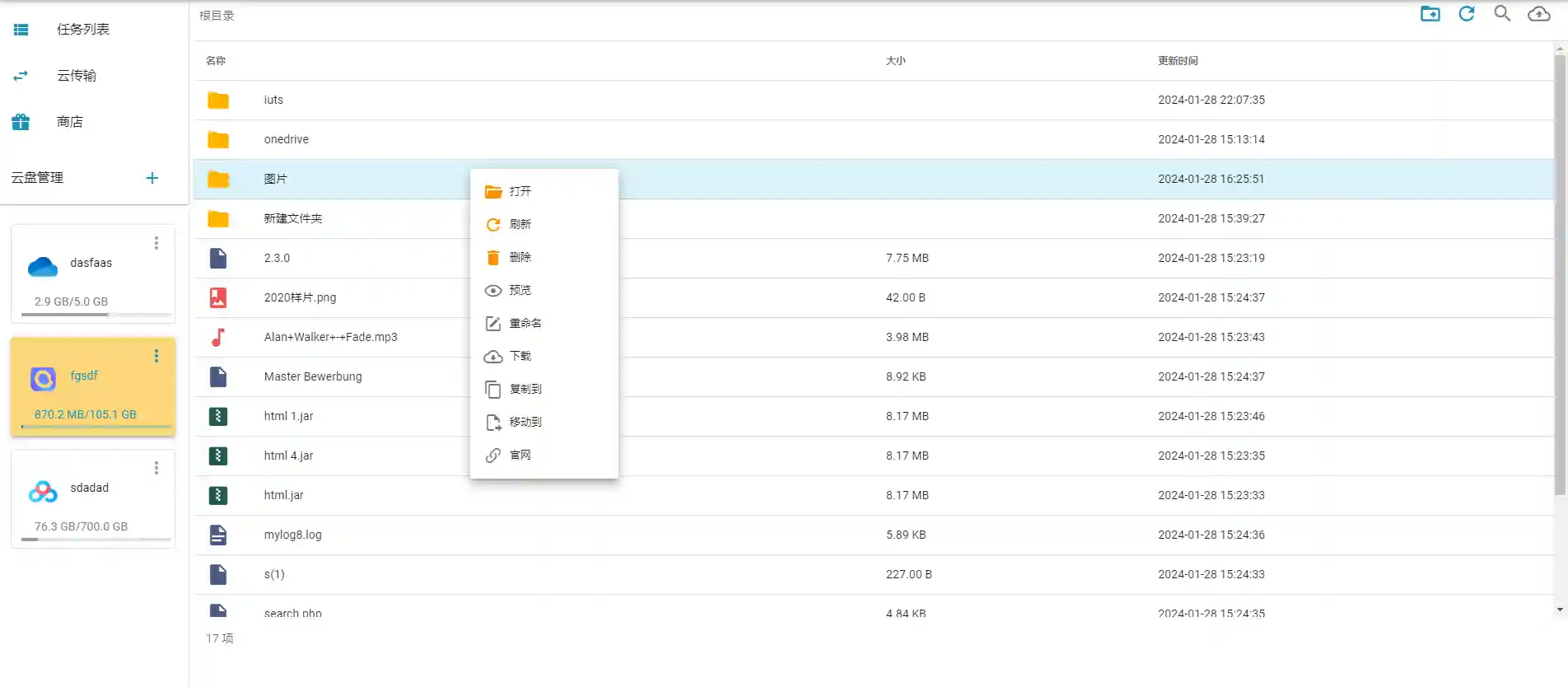The image size is (1568, 687).
Task: Click the 根目录 breadcrumb
Action: (x=217, y=16)
